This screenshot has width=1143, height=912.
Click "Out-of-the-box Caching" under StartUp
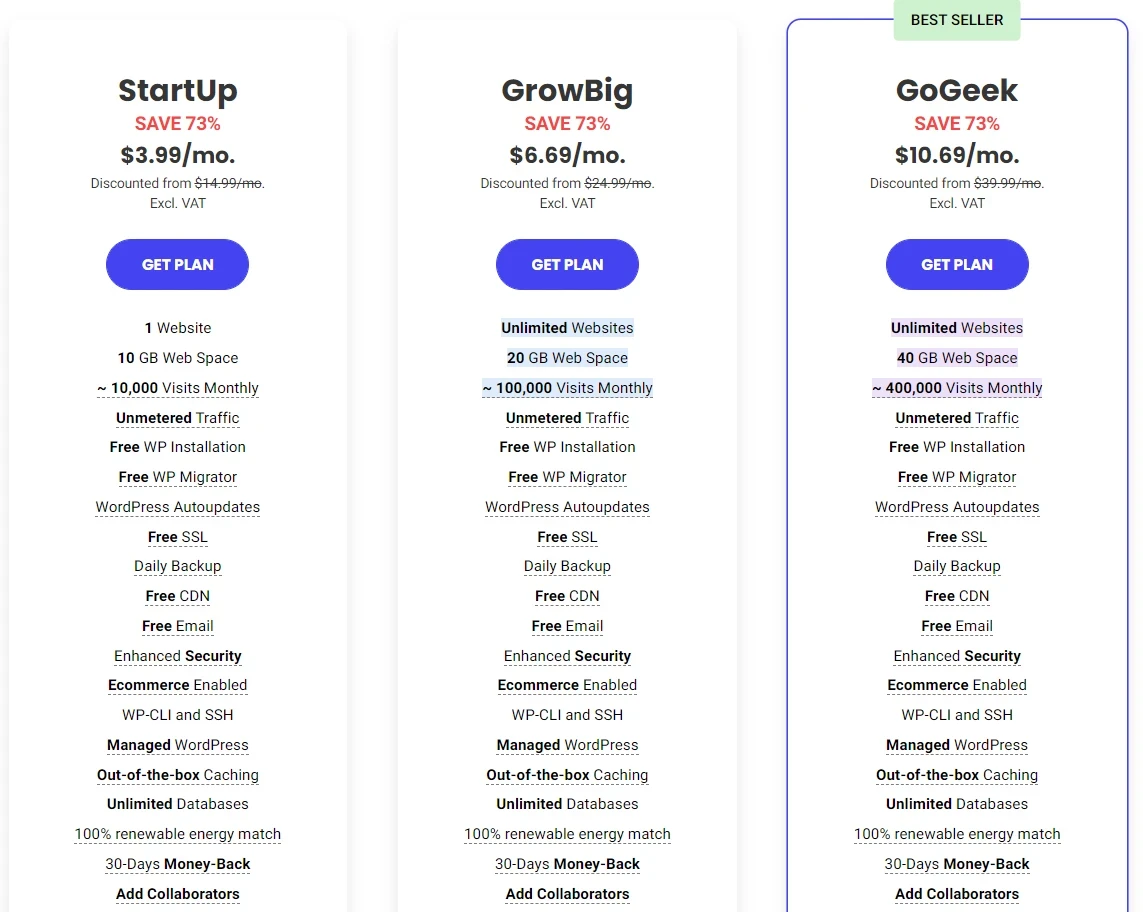178,775
